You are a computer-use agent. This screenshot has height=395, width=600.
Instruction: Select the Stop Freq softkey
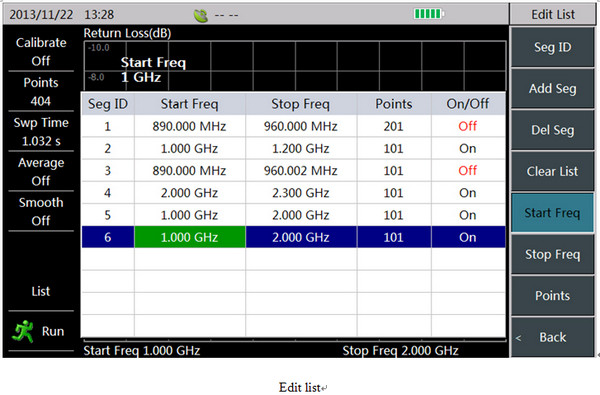pyautogui.click(x=553, y=254)
